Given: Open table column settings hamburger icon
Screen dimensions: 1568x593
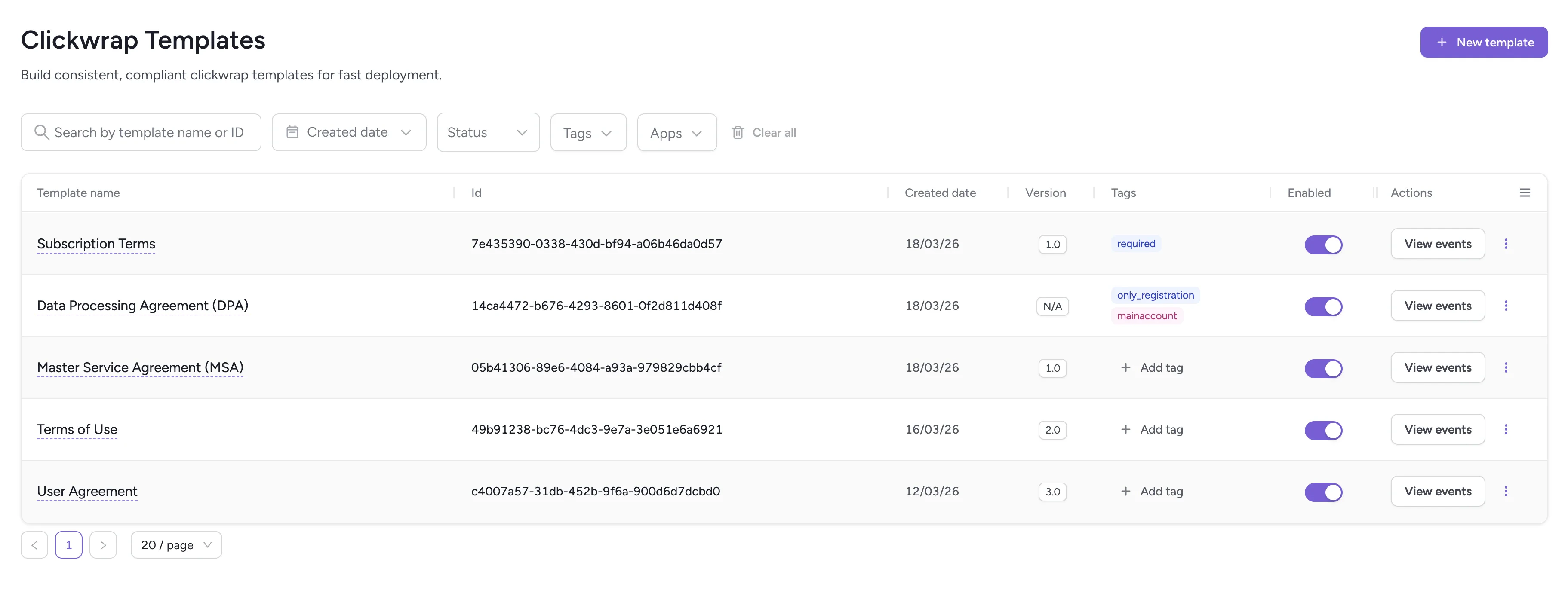Looking at the screenshot, I should point(1524,193).
